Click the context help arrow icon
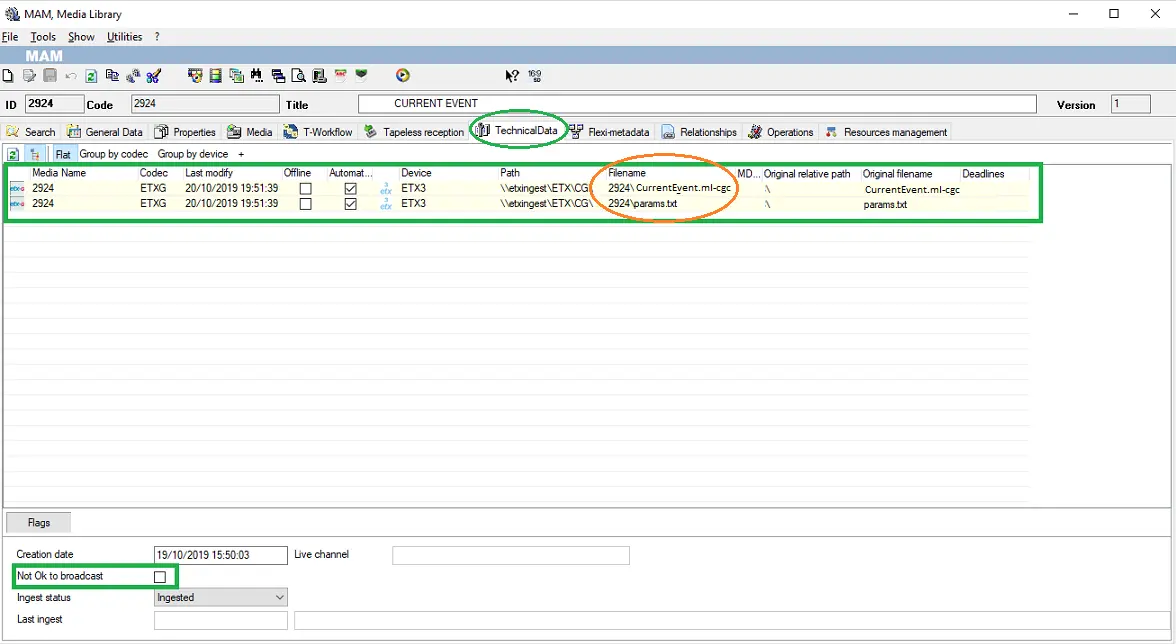 (x=512, y=76)
